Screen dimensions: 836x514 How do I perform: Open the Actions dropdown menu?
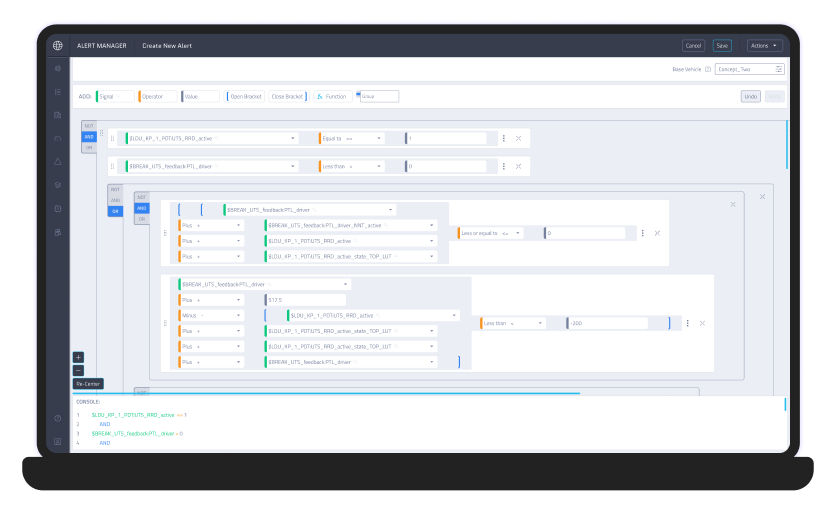pyautogui.click(x=764, y=45)
